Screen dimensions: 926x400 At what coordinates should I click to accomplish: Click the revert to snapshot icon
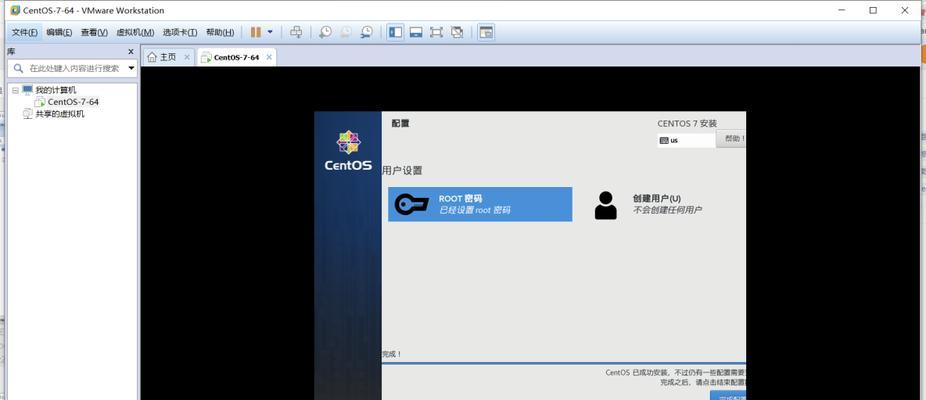tap(345, 32)
